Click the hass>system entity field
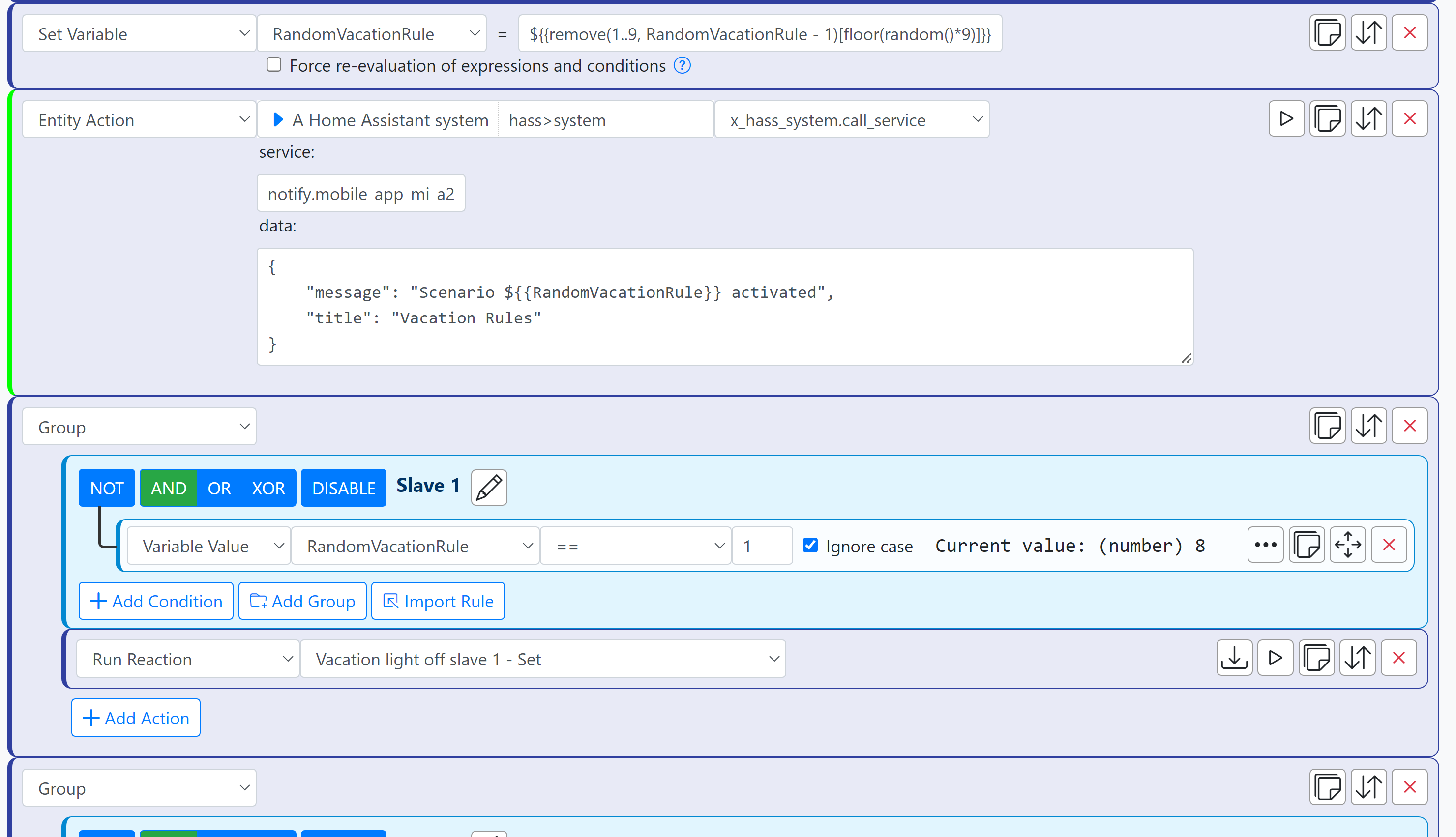This screenshot has height=837, width=1456. click(x=605, y=119)
